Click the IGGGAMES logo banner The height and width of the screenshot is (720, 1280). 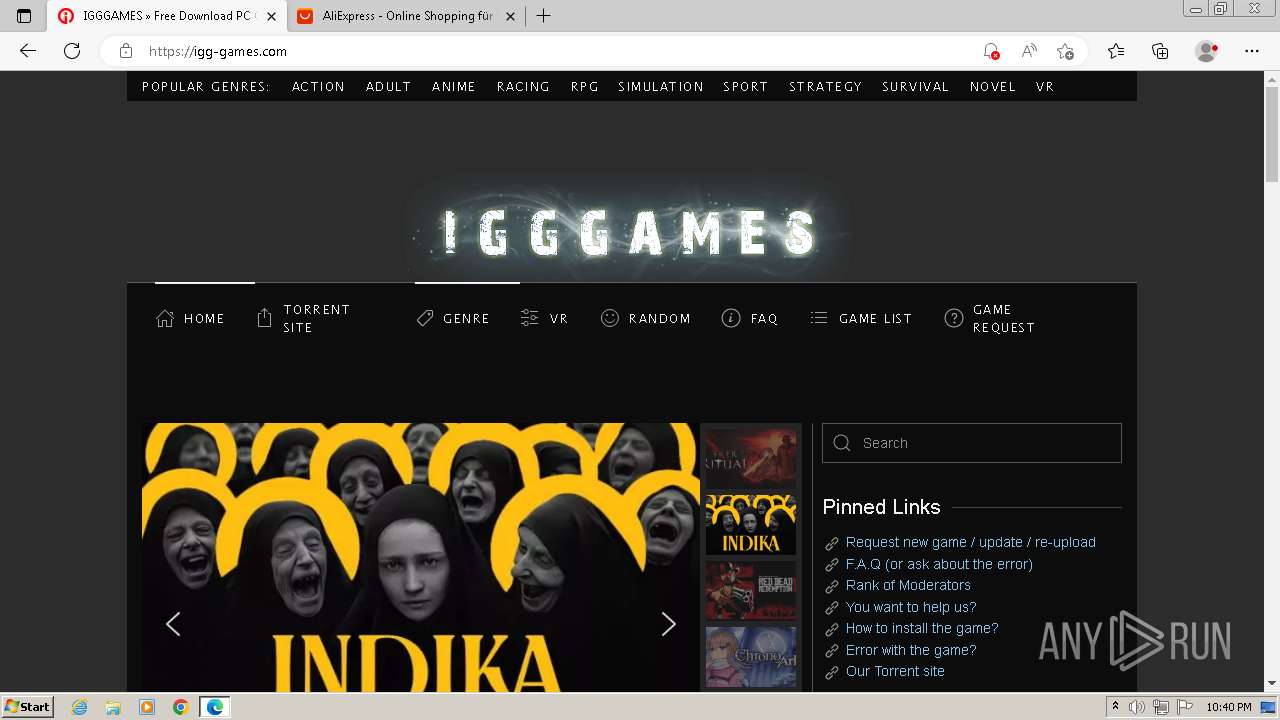[630, 232]
